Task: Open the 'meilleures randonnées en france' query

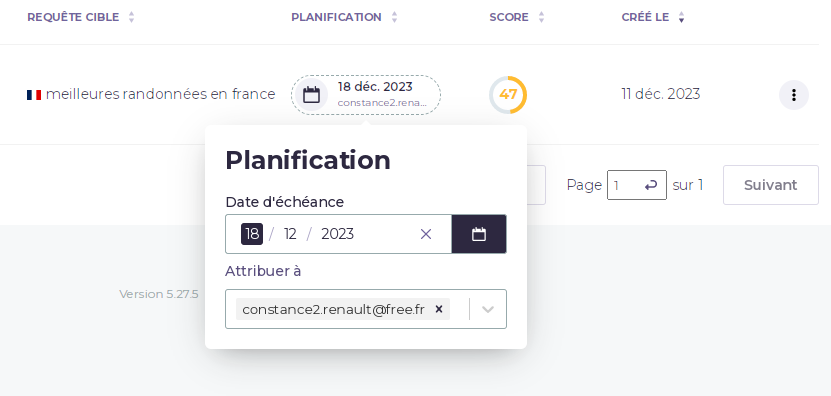Action: (x=161, y=94)
